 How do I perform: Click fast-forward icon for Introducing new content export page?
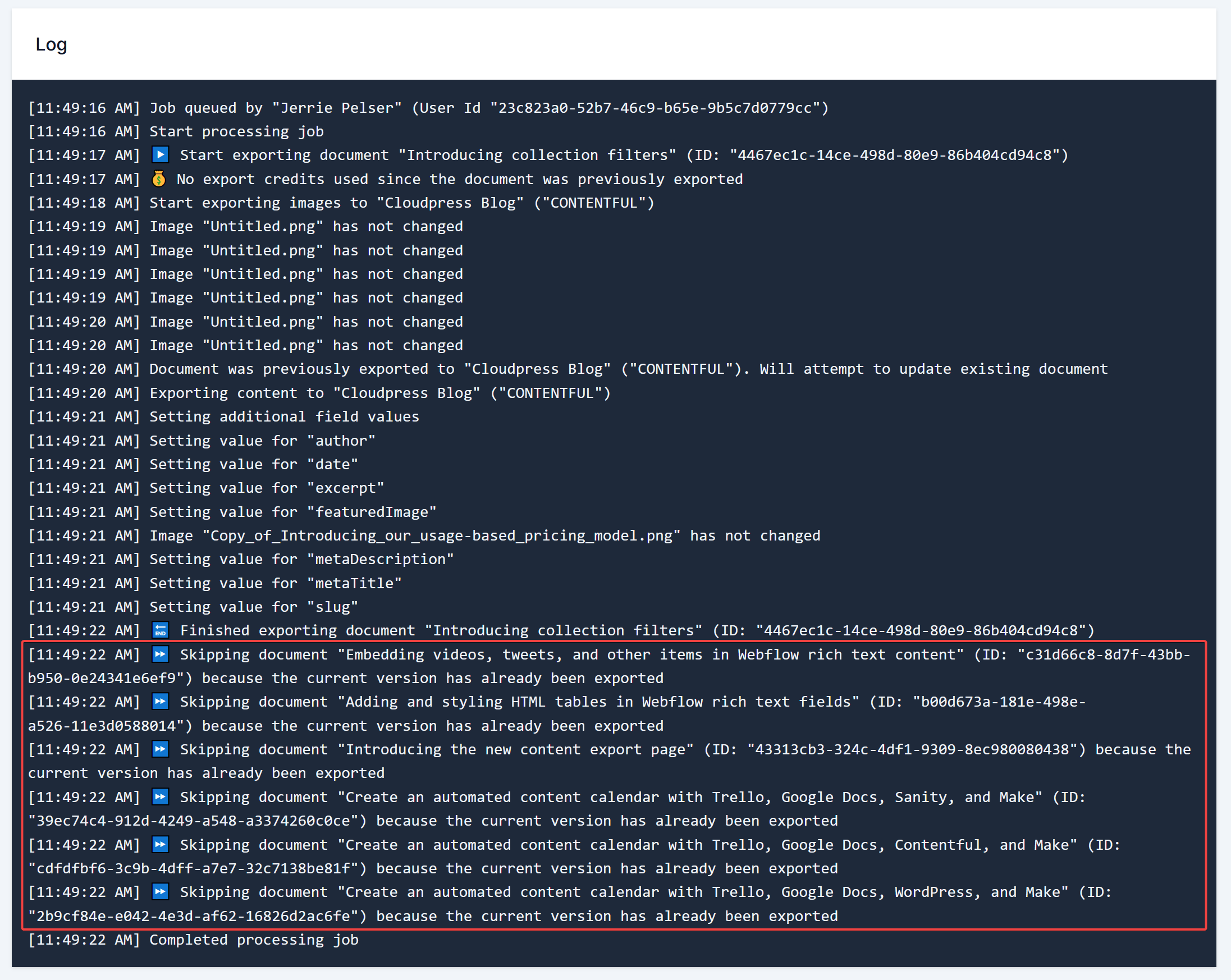(x=161, y=749)
